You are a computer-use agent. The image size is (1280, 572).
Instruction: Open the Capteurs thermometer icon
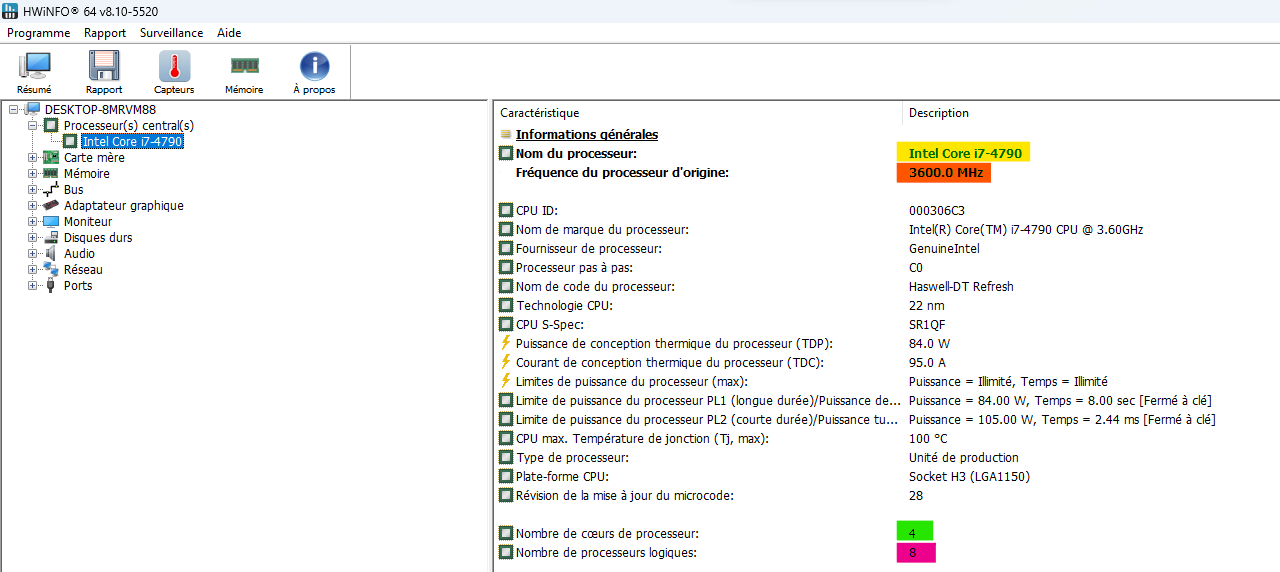pos(174,72)
